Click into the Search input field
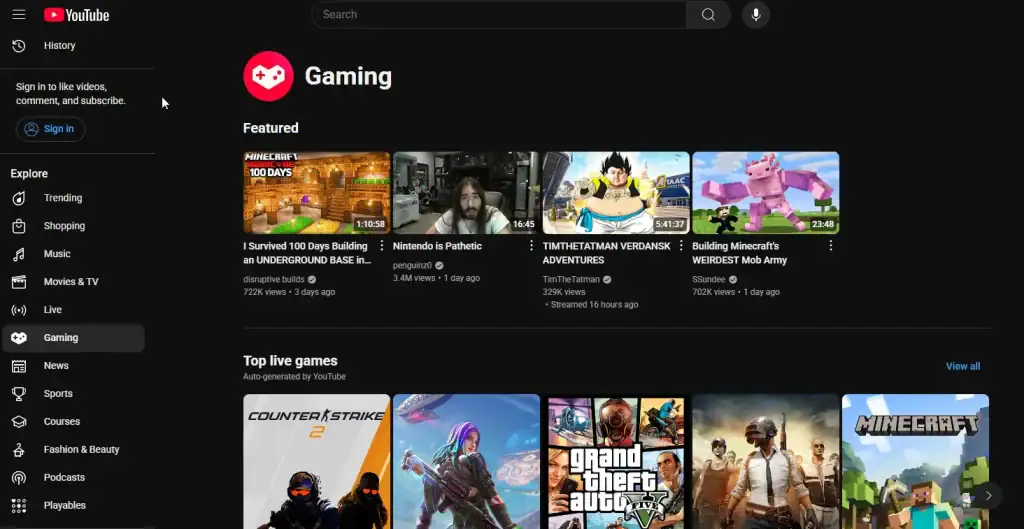Image resolution: width=1024 pixels, height=529 pixels. (x=499, y=14)
